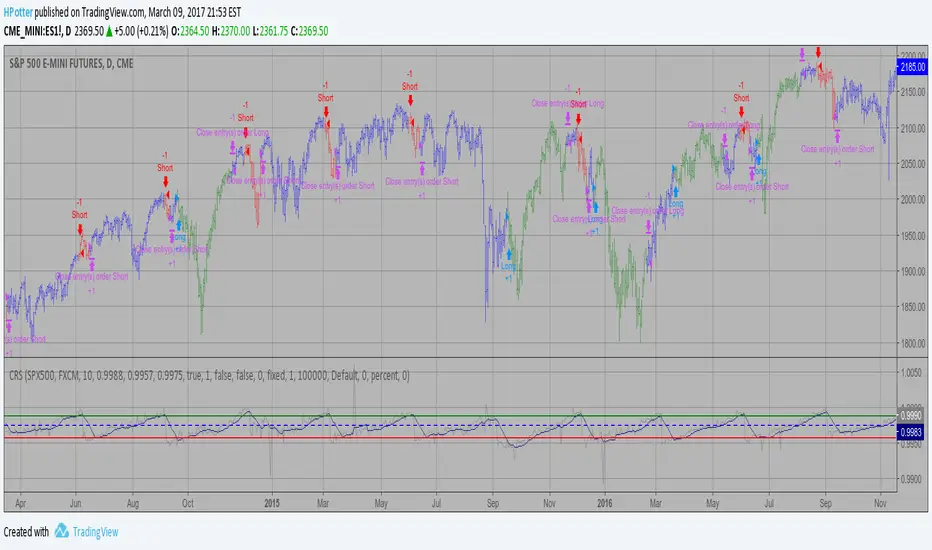Click the 0.9900 indicator axis label

[x=911, y=479]
